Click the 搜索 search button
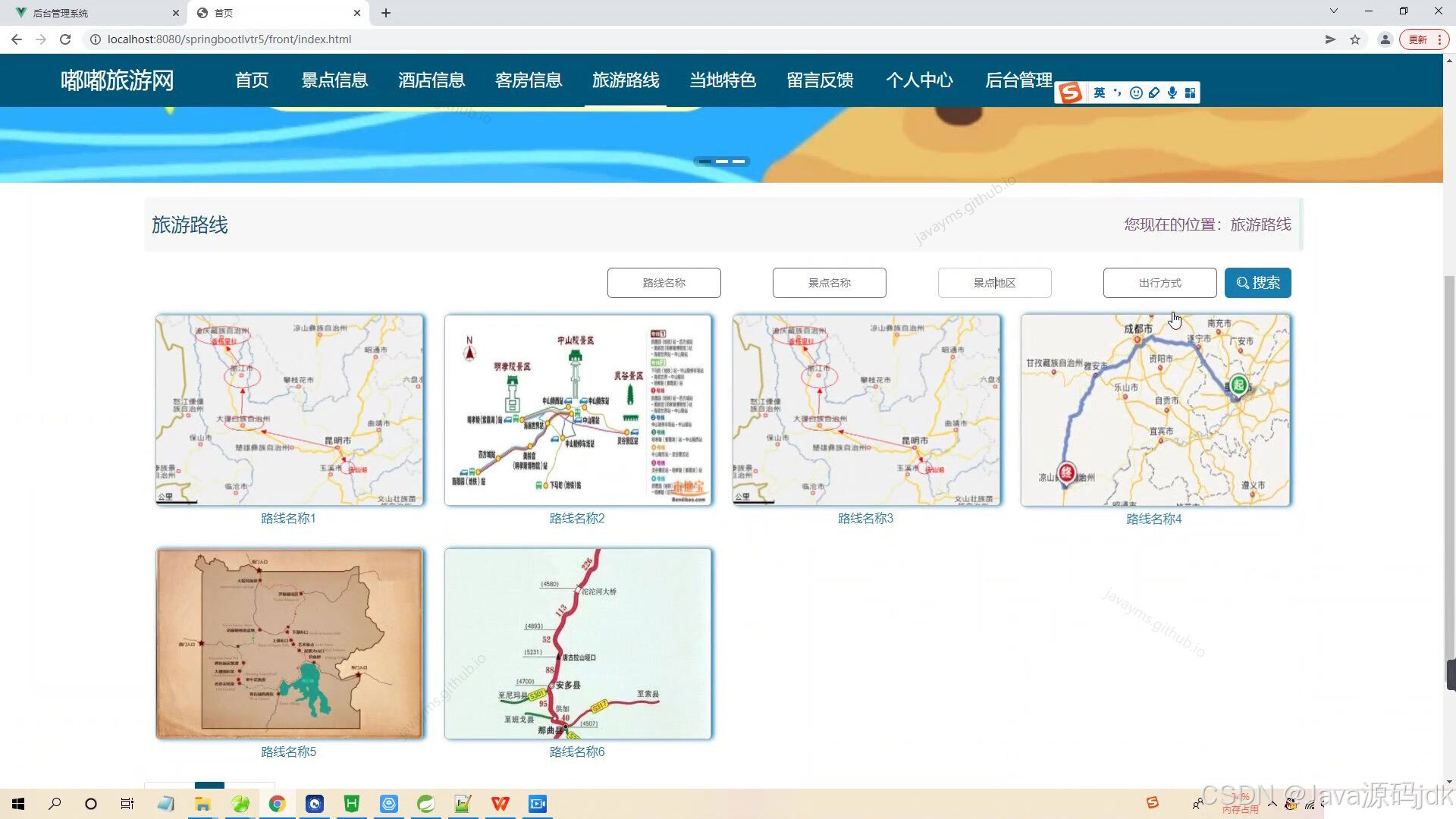The height and width of the screenshot is (819, 1456). 1257,282
